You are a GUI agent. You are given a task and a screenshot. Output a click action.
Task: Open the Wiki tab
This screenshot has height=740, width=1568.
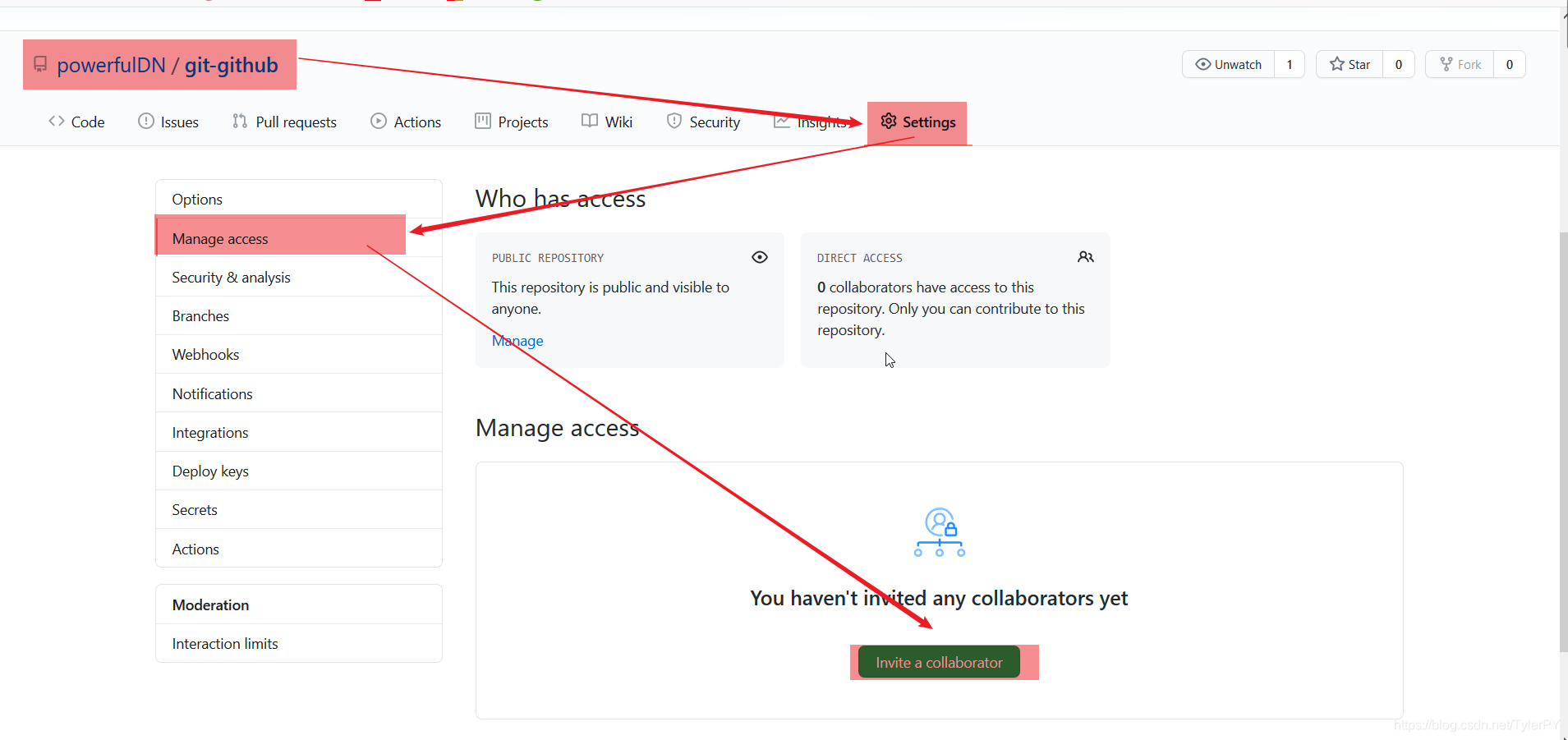tap(607, 122)
